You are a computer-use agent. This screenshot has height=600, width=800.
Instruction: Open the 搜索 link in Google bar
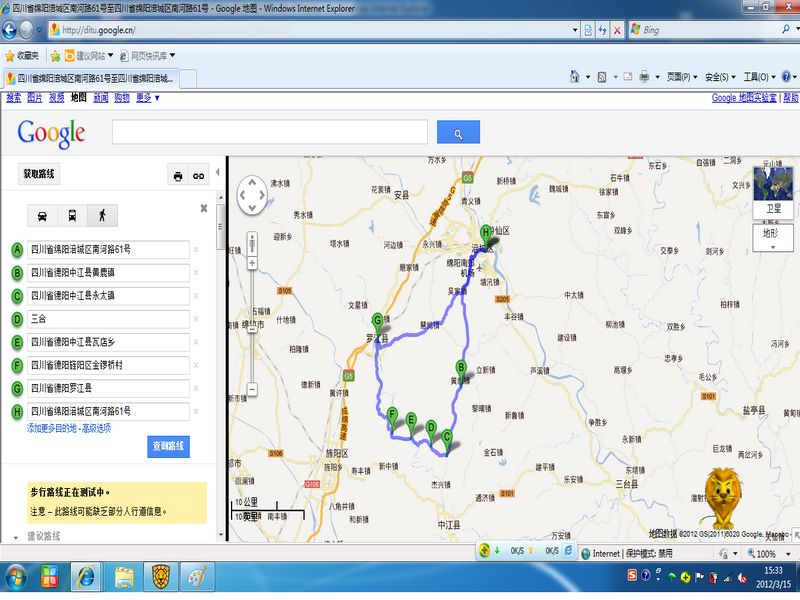[13, 98]
